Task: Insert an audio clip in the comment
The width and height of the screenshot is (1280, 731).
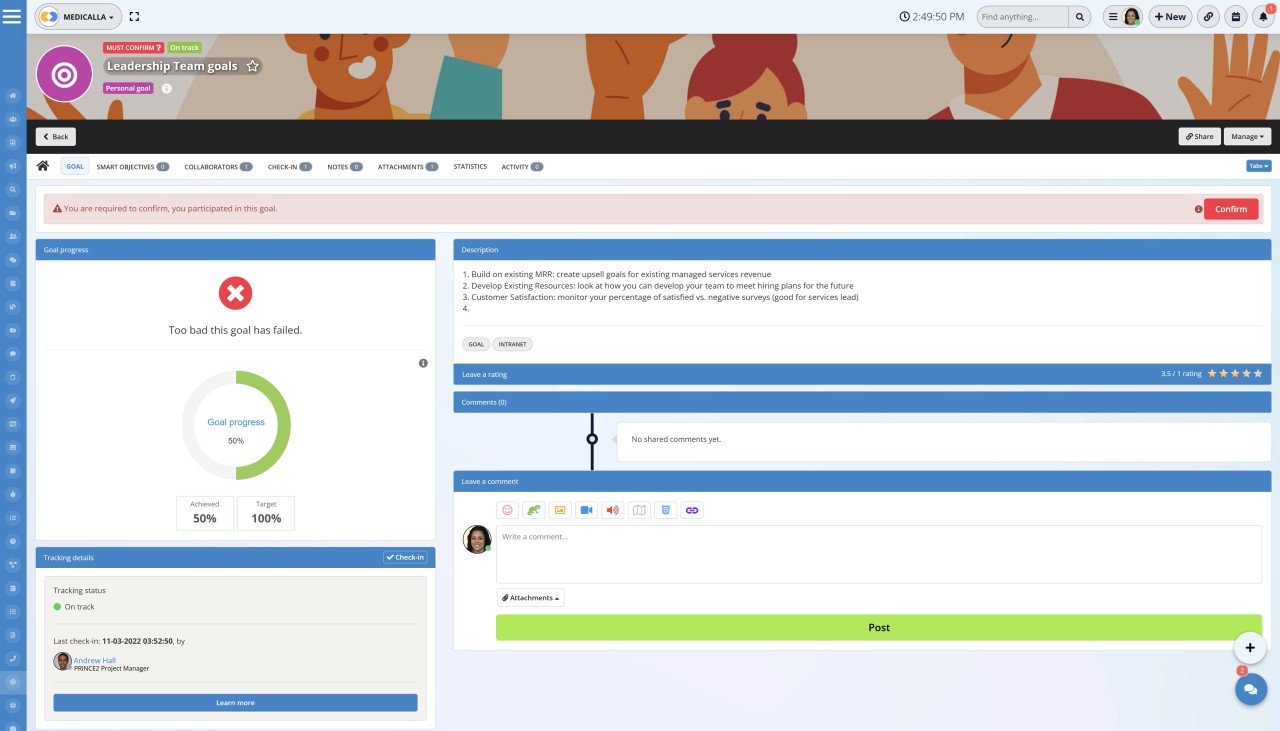Action: 613,510
